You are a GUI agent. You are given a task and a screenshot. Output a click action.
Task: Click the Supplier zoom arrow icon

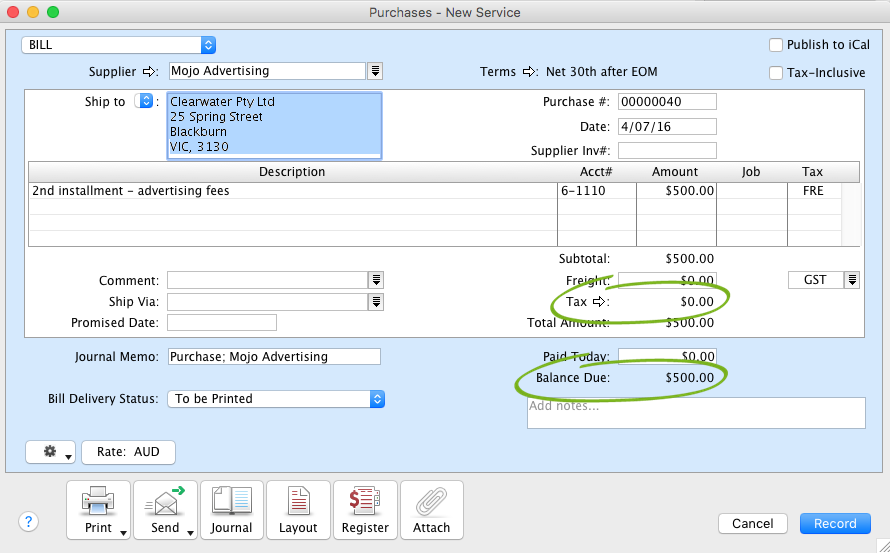151,72
